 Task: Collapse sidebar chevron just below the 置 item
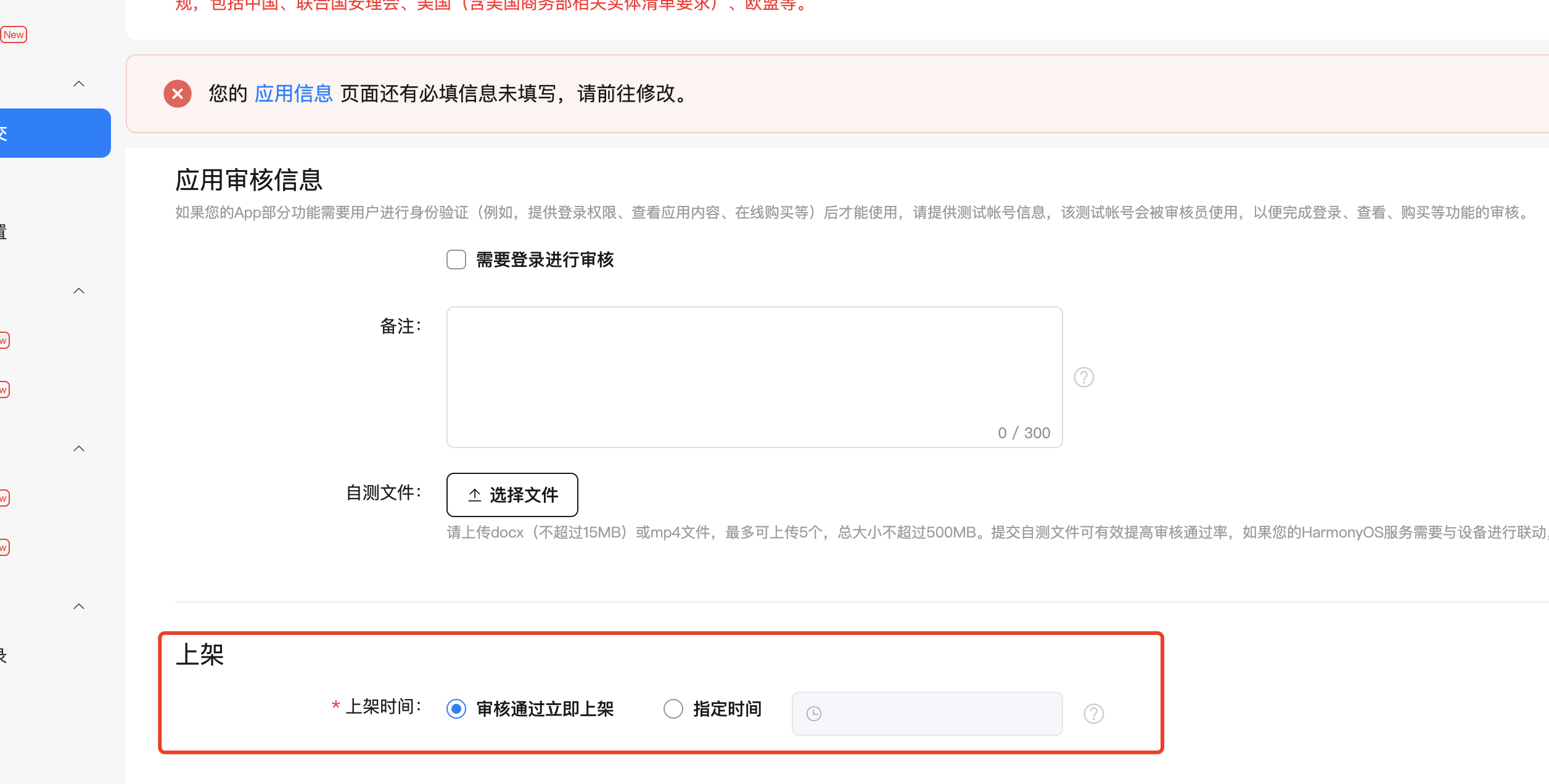point(79,291)
